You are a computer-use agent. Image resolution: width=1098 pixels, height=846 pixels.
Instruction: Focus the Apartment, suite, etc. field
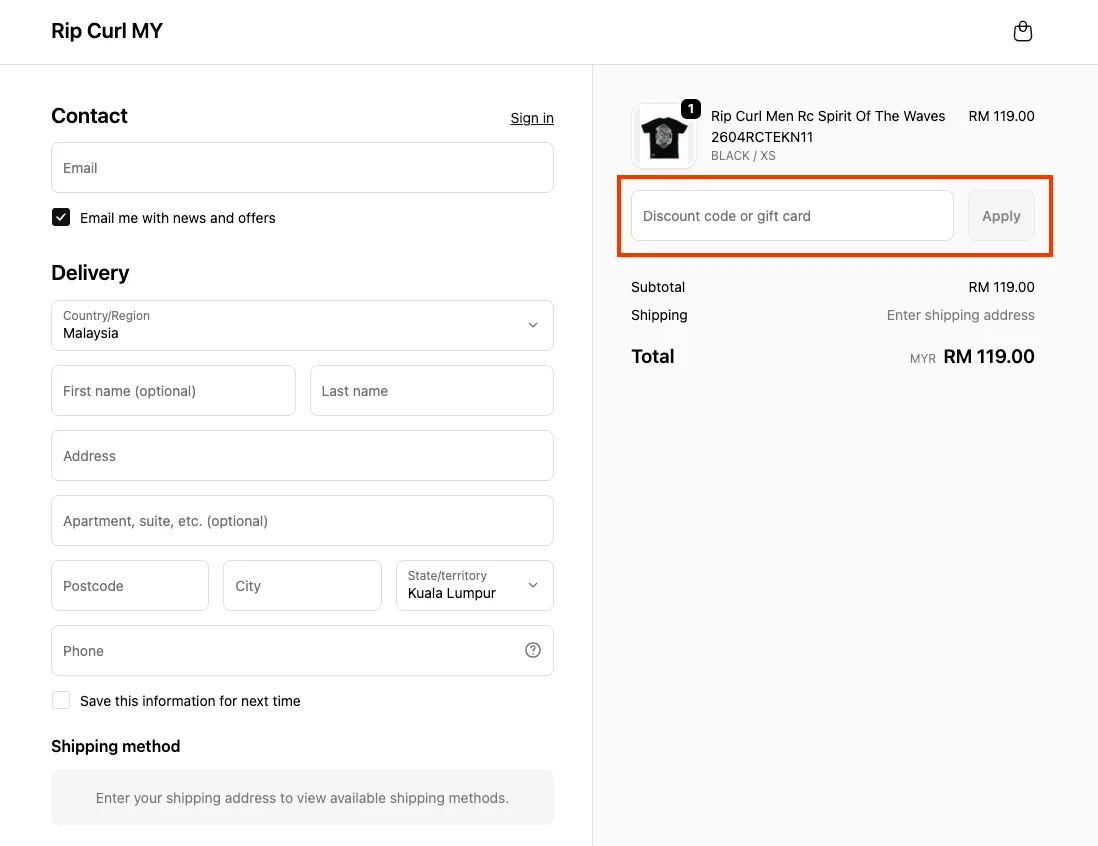(x=303, y=521)
